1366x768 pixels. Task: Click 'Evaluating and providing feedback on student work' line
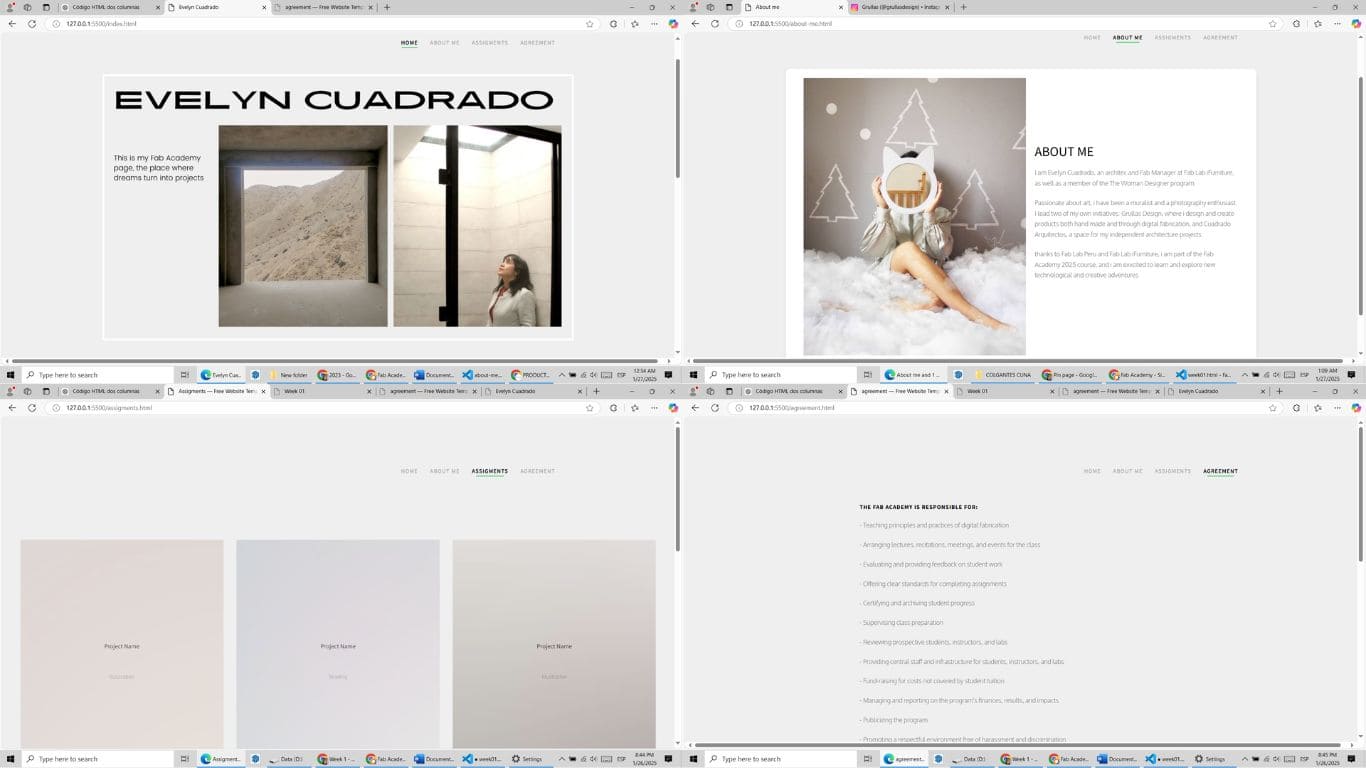[931, 564]
